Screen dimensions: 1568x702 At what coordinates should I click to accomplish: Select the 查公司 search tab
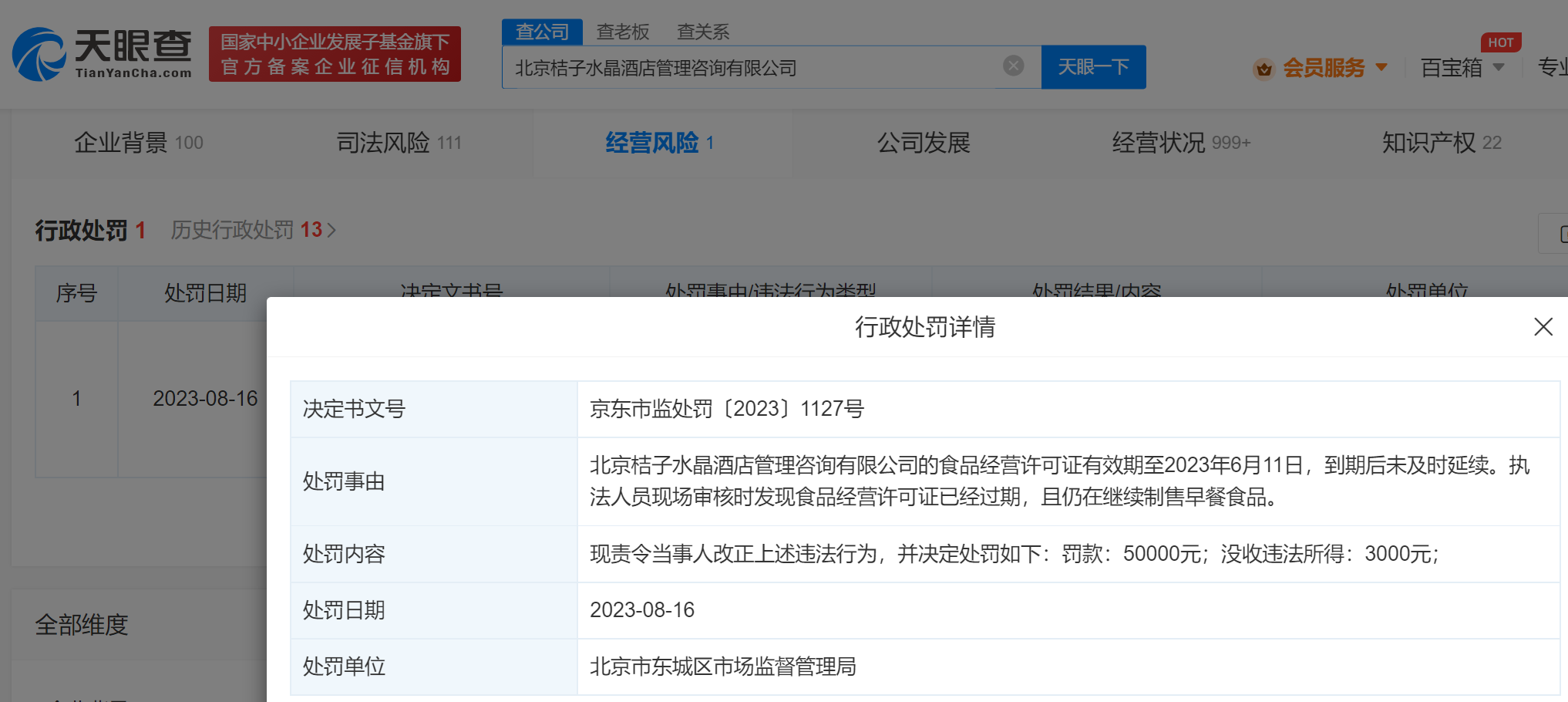[x=542, y=32]
